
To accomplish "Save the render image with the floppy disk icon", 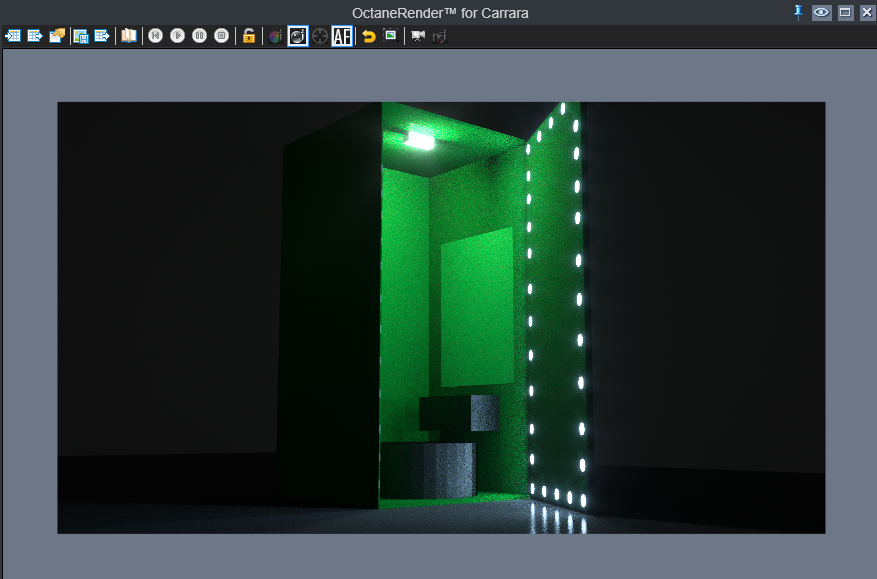I will click(x=81, y=36).
